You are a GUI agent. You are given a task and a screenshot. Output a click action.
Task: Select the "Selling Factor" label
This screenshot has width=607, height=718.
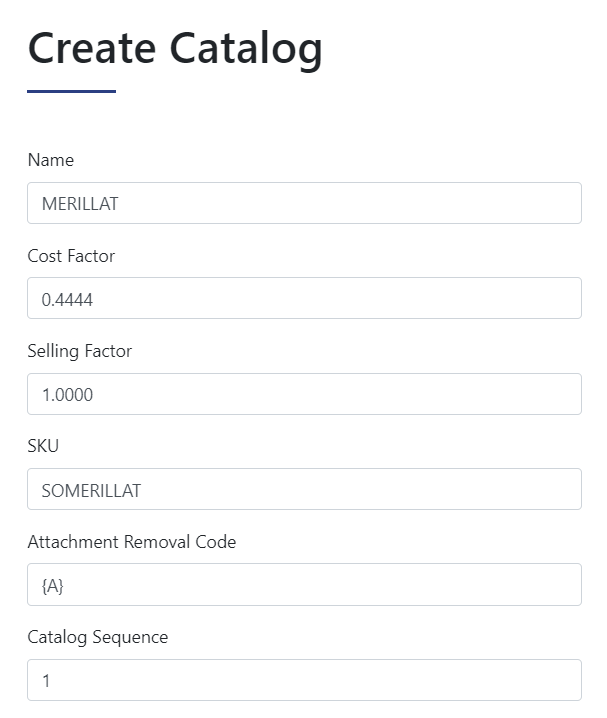coord(80,351)
